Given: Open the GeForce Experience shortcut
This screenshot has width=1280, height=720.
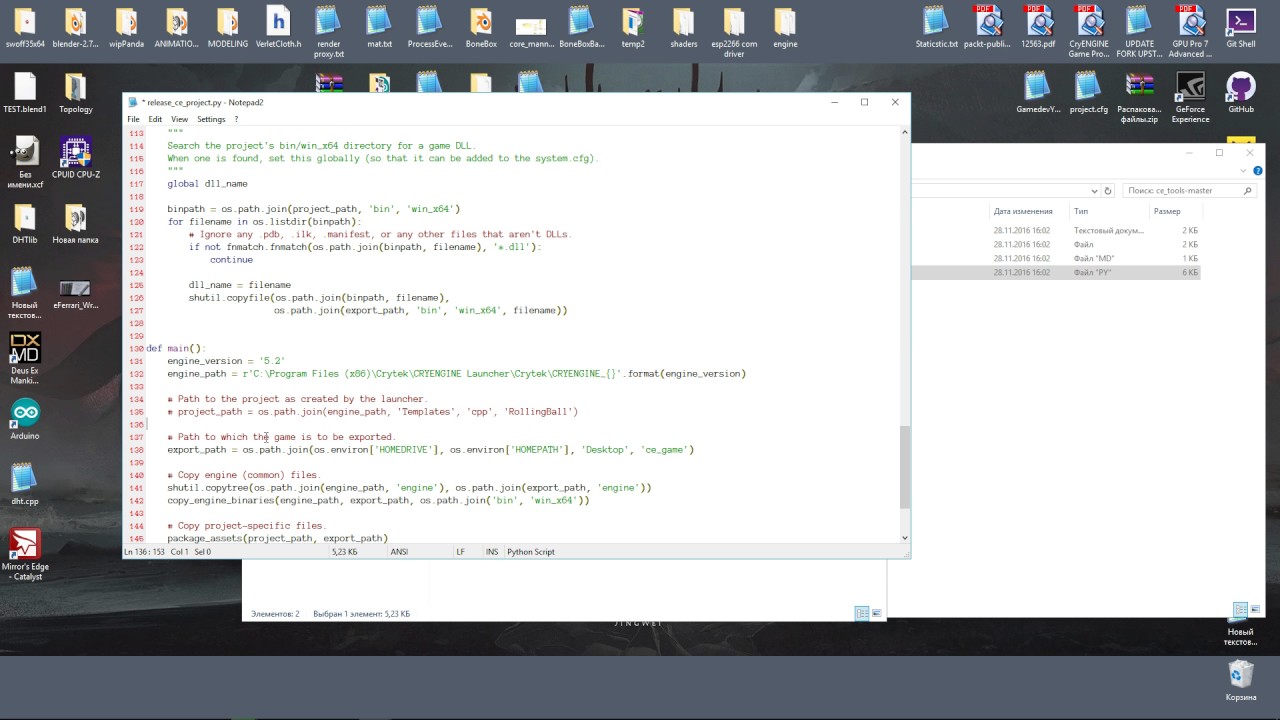Looking at the screenshot, I should (1190, 97).
